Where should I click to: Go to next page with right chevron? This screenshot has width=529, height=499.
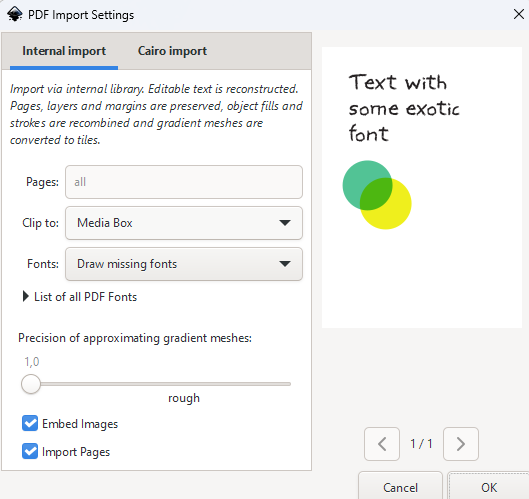click(x=461, y=444)
